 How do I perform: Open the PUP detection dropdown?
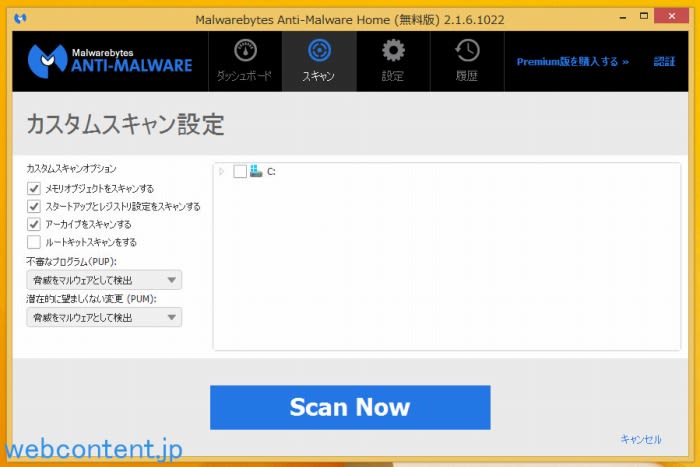(x=104, y=280)
